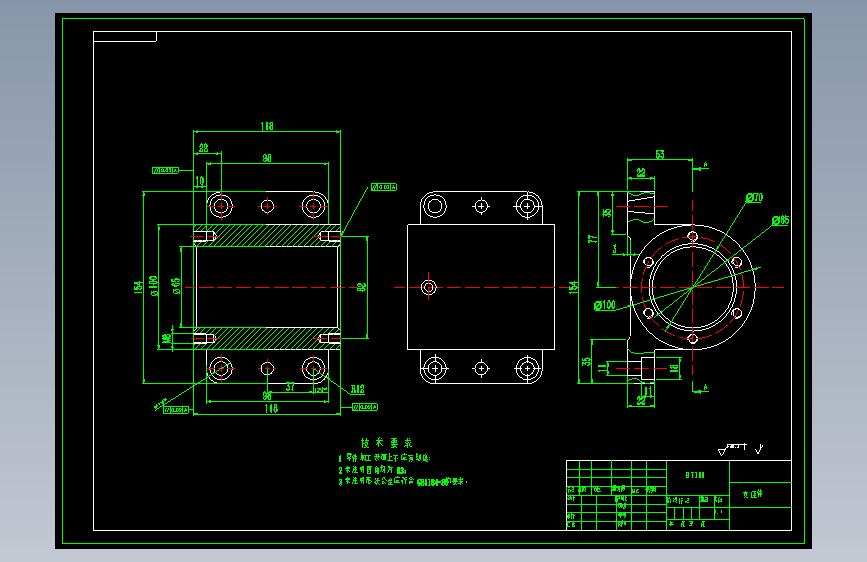The width and height of the screenshot is (867, 562).
Task: Click the Ø100 leader label in the right view
Action: click(605, 305)
